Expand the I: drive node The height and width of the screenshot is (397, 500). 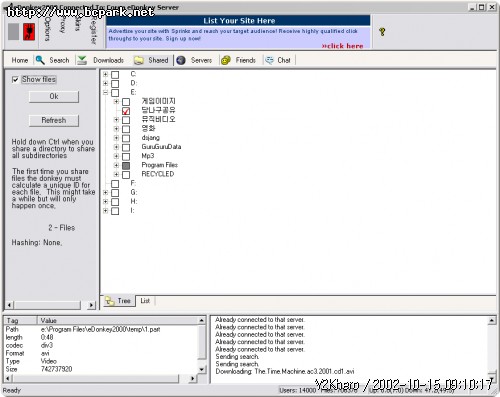tap(105, 211)
